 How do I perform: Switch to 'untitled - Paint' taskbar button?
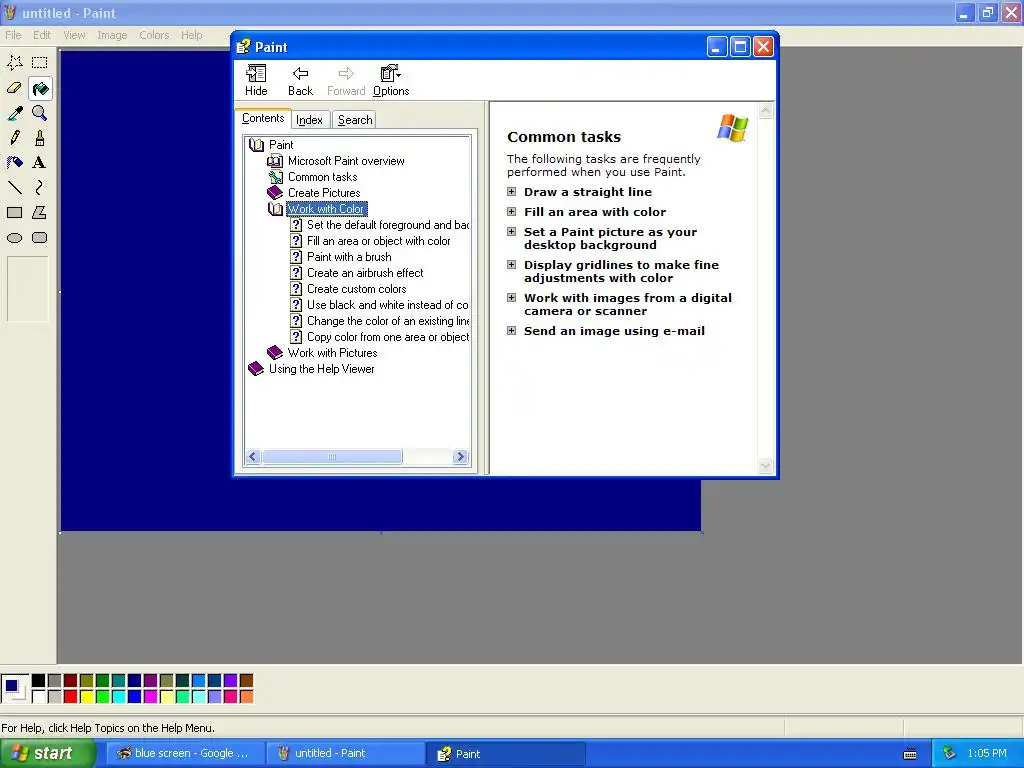coord(346,754)
